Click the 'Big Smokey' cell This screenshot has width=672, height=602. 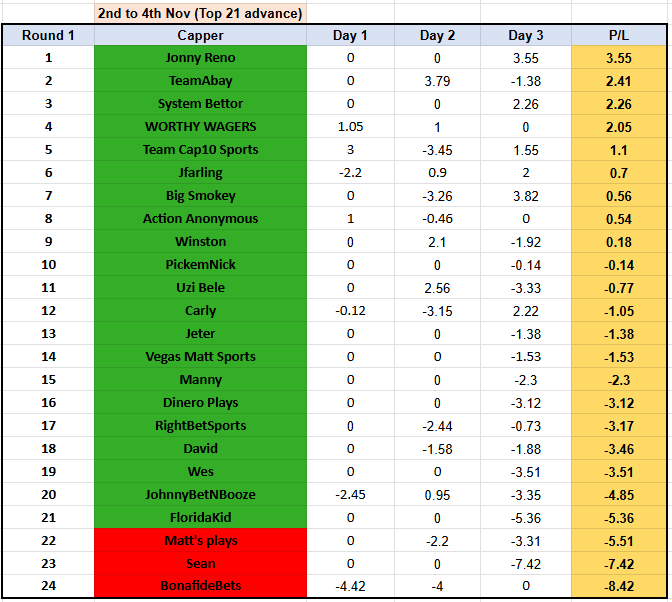pos(200,195)
